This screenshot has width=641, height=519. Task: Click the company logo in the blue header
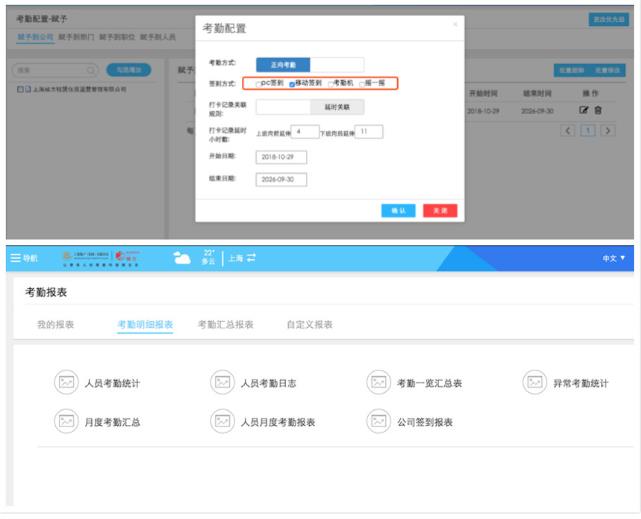pyautogui.click(x=101, y=258)
